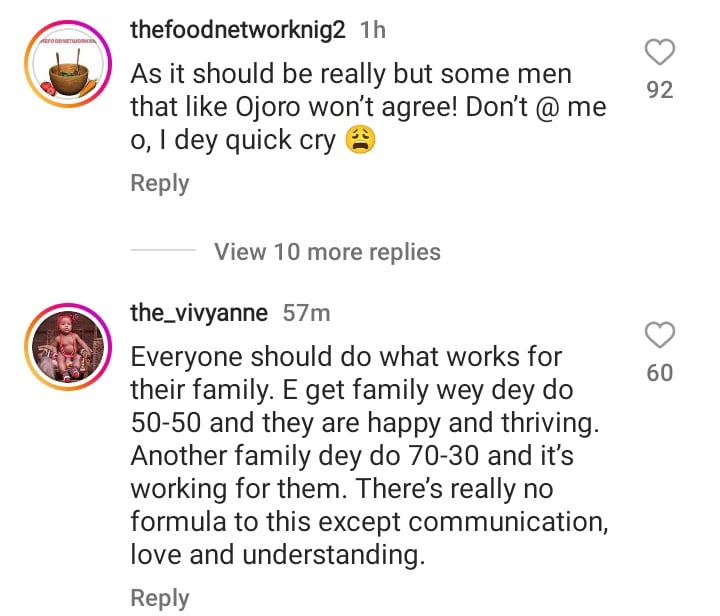
Task: Open the thefoodnetworknig2 username link
Action: (238, 30)
